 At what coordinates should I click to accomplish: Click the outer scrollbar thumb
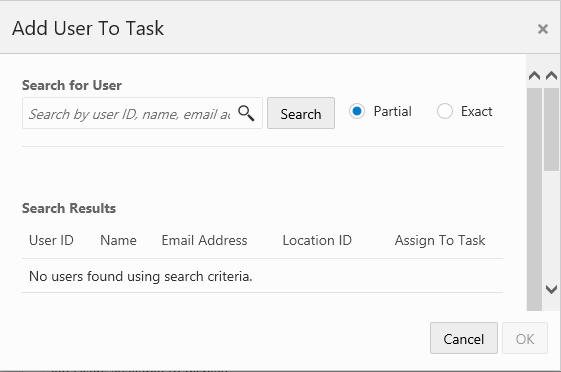[x=551, y=129]
